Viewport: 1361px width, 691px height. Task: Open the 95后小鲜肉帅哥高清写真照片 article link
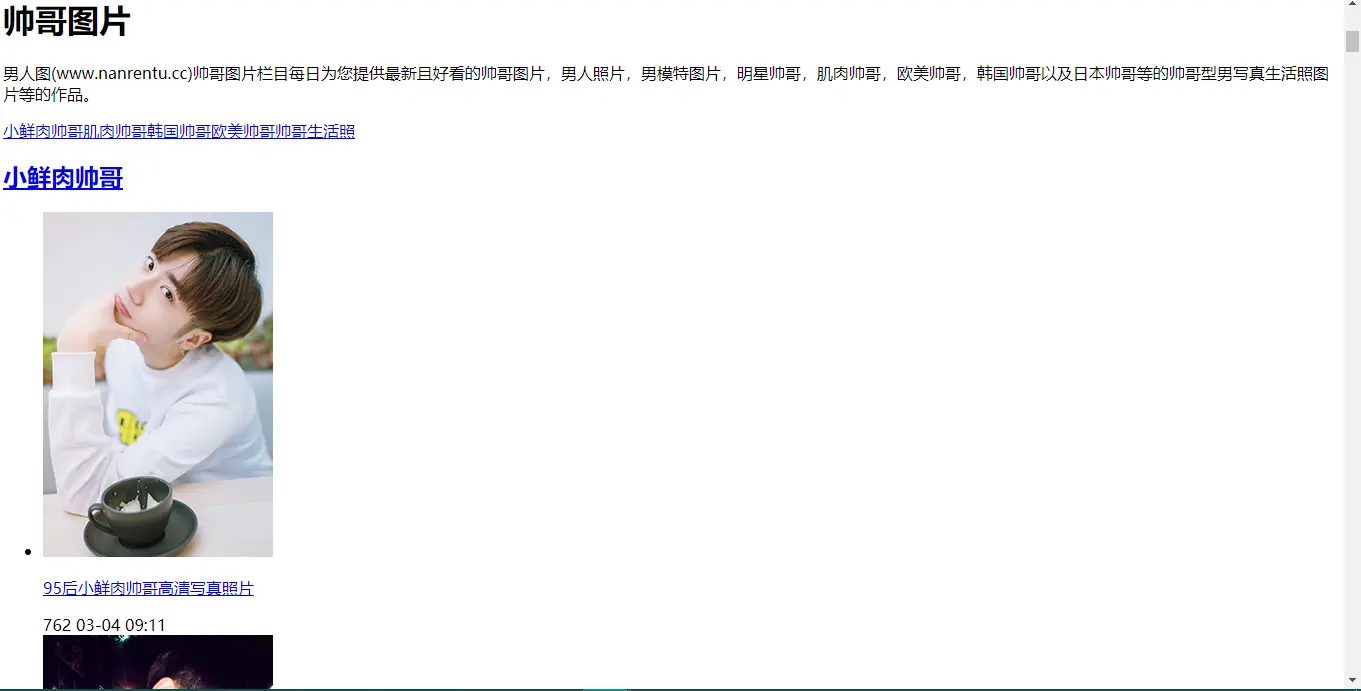click(x=147, y=588)
